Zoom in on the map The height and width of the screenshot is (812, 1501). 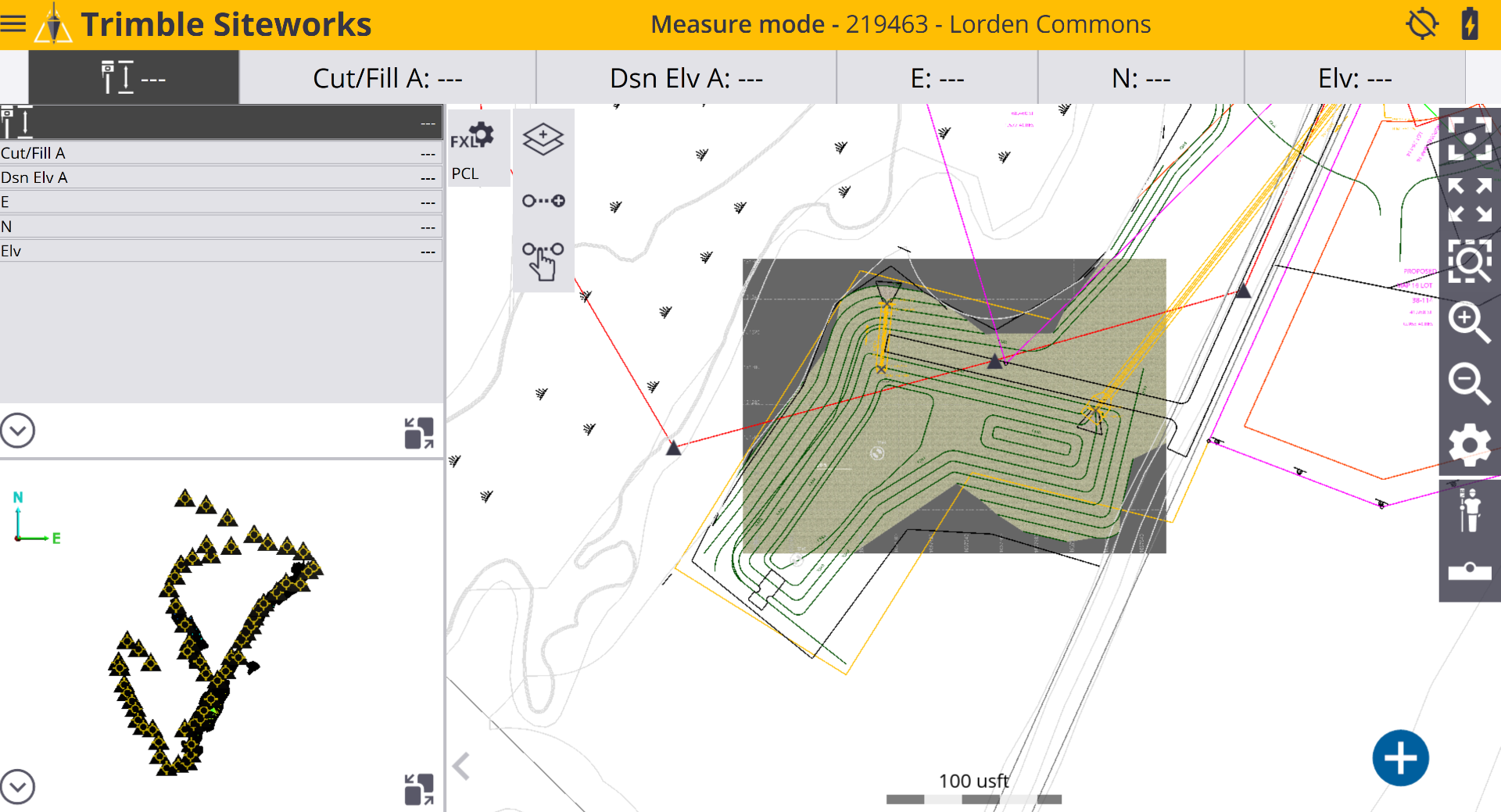click(1470, 322)
